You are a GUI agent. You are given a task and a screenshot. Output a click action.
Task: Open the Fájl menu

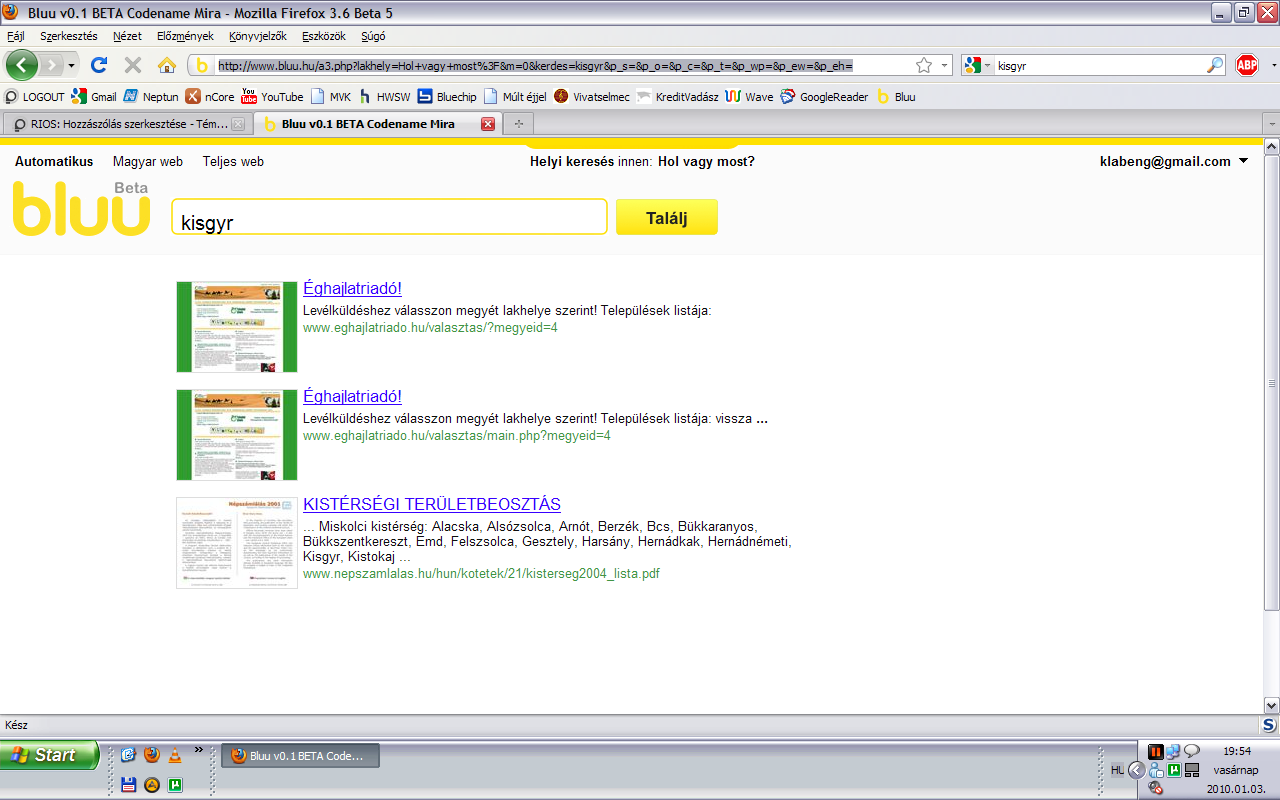click(16, 36)
